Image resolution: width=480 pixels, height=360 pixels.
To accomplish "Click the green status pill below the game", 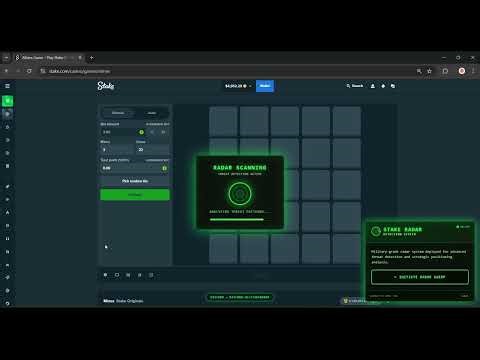I will [x=240, y=297].
